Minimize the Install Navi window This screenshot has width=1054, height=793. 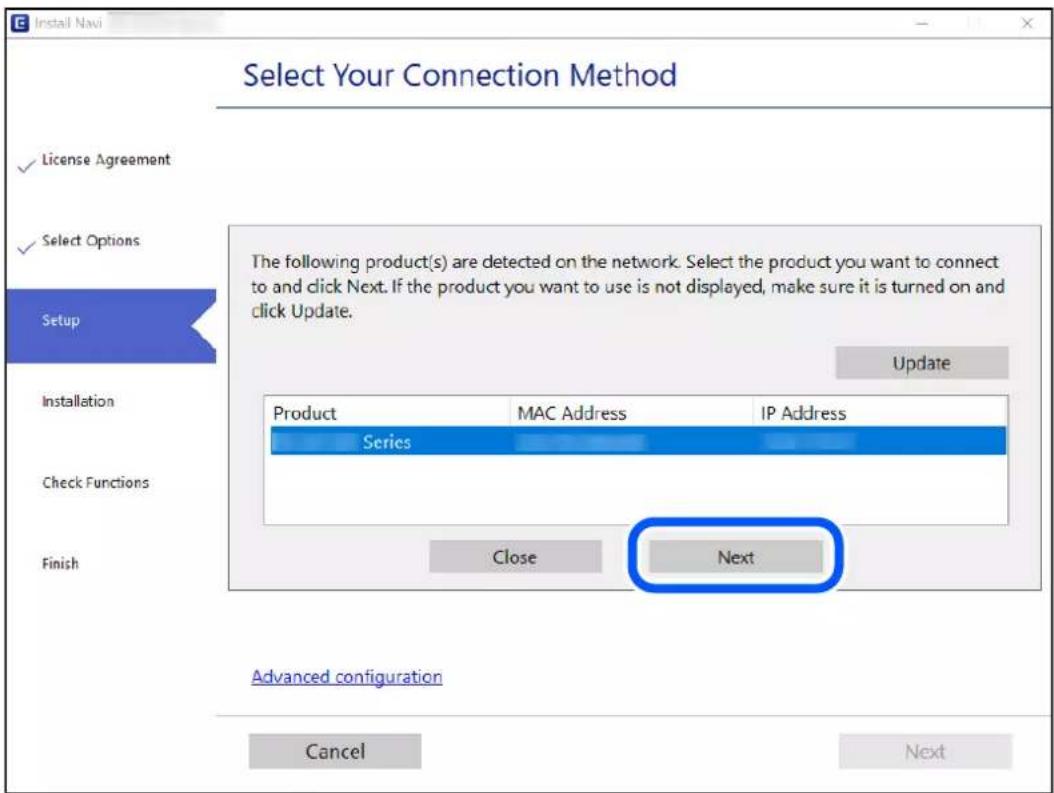point(922,24)
